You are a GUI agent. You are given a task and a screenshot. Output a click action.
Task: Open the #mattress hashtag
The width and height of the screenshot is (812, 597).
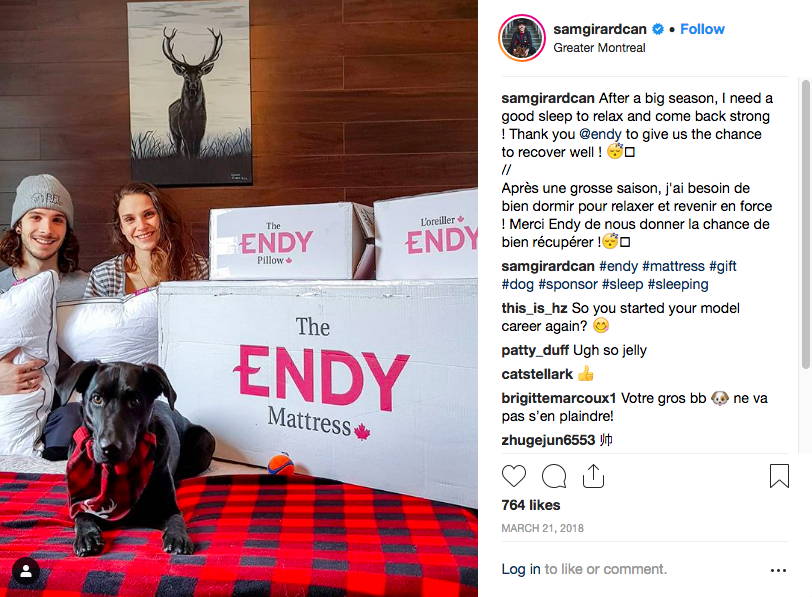click(673, 266)
